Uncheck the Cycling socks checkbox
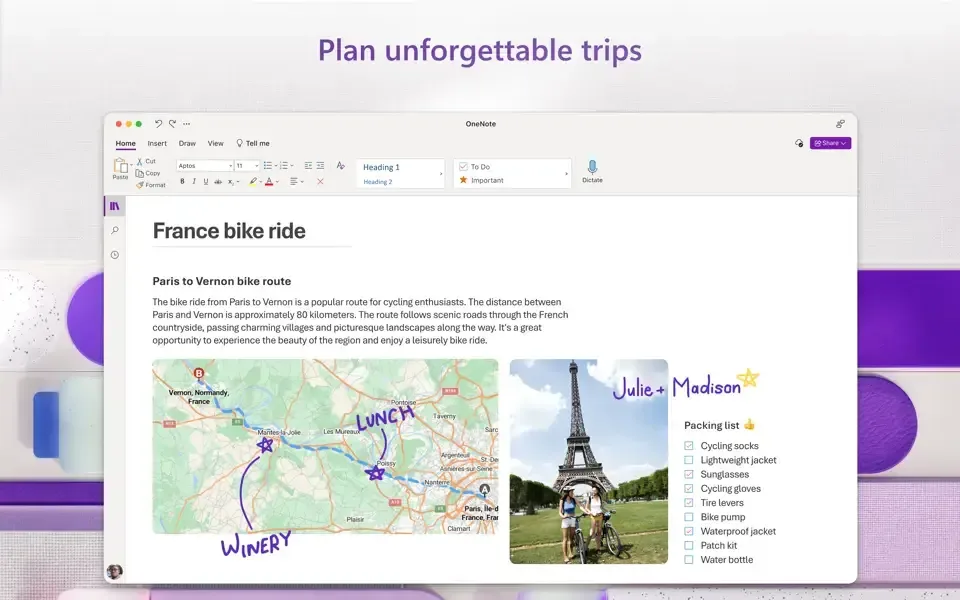 tap(689, 446)
